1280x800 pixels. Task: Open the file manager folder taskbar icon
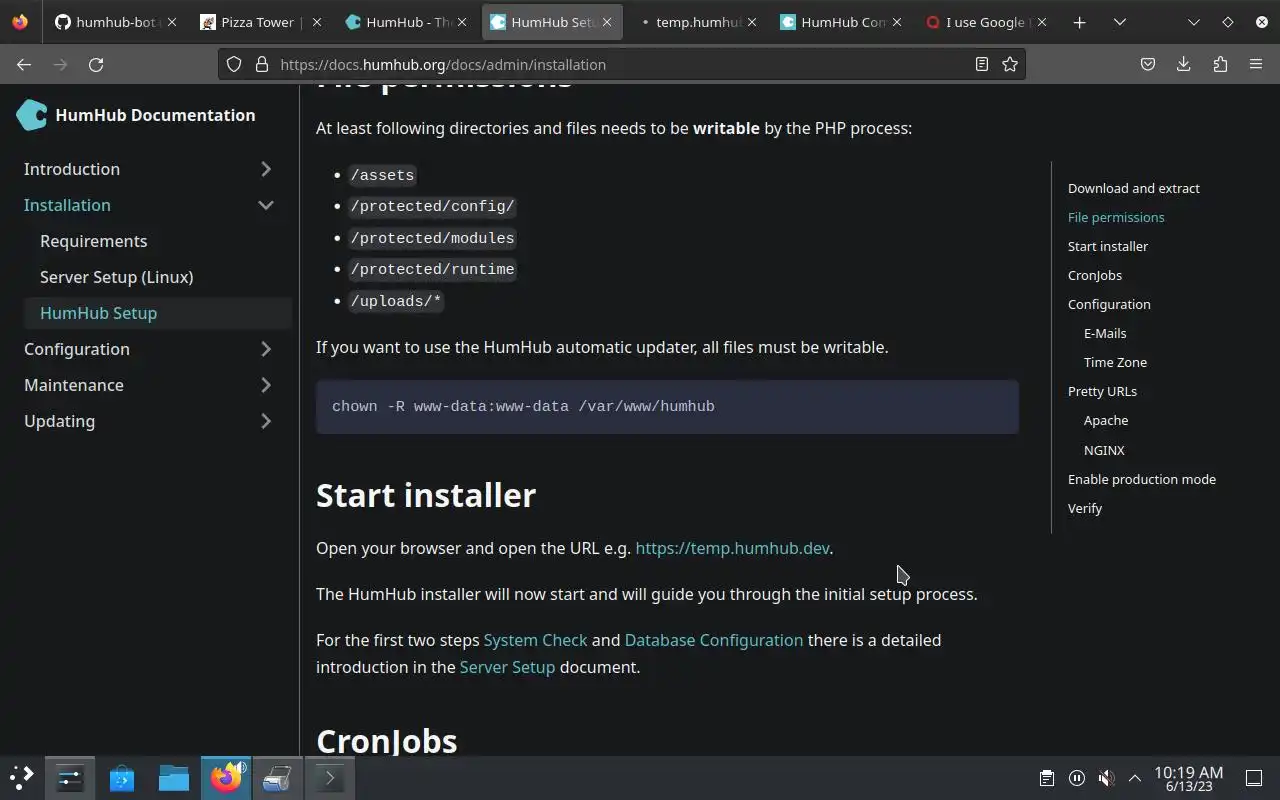coord(174,778)
